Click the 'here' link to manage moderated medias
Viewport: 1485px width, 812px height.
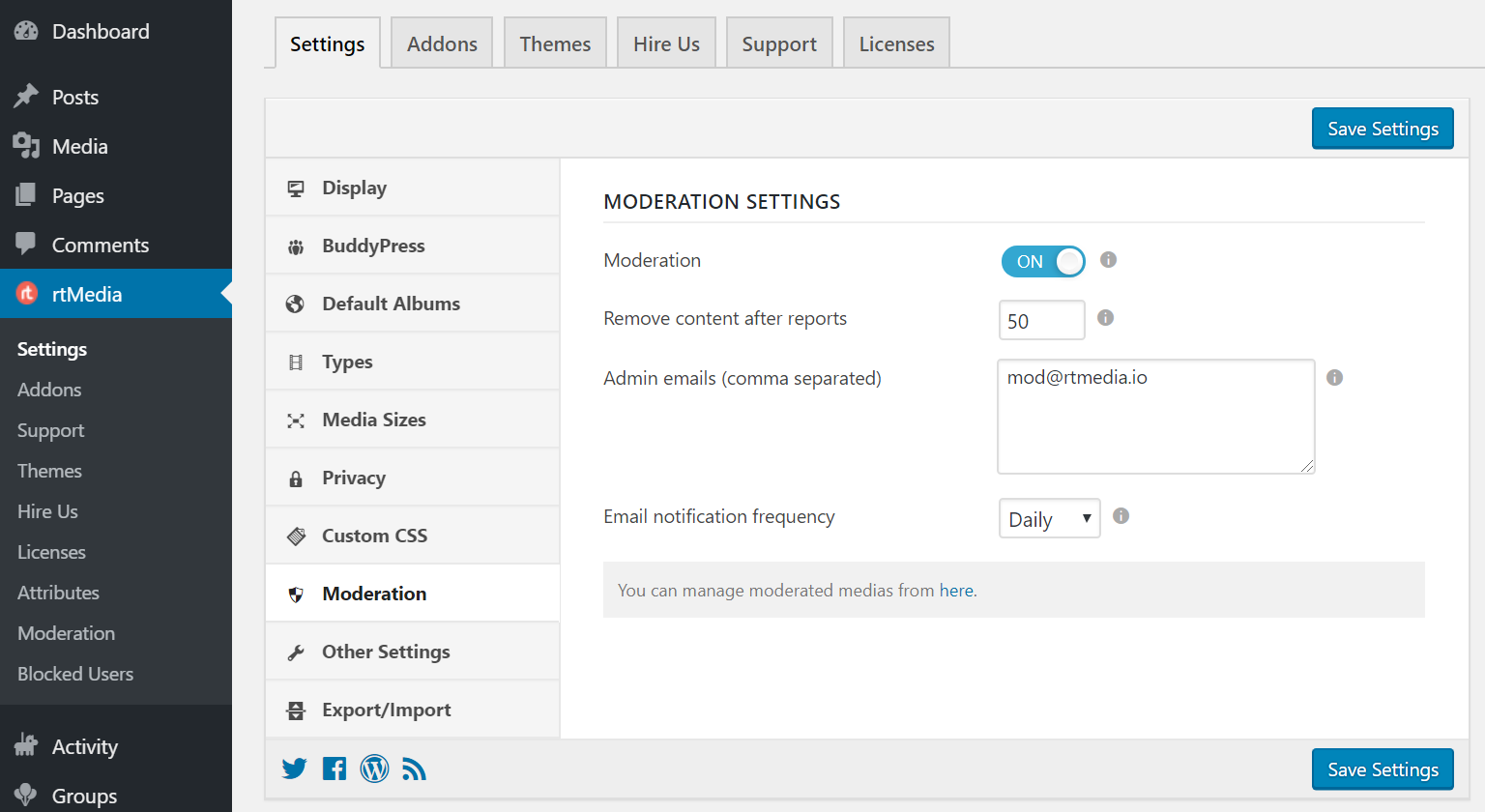click(x=956, y=590)
